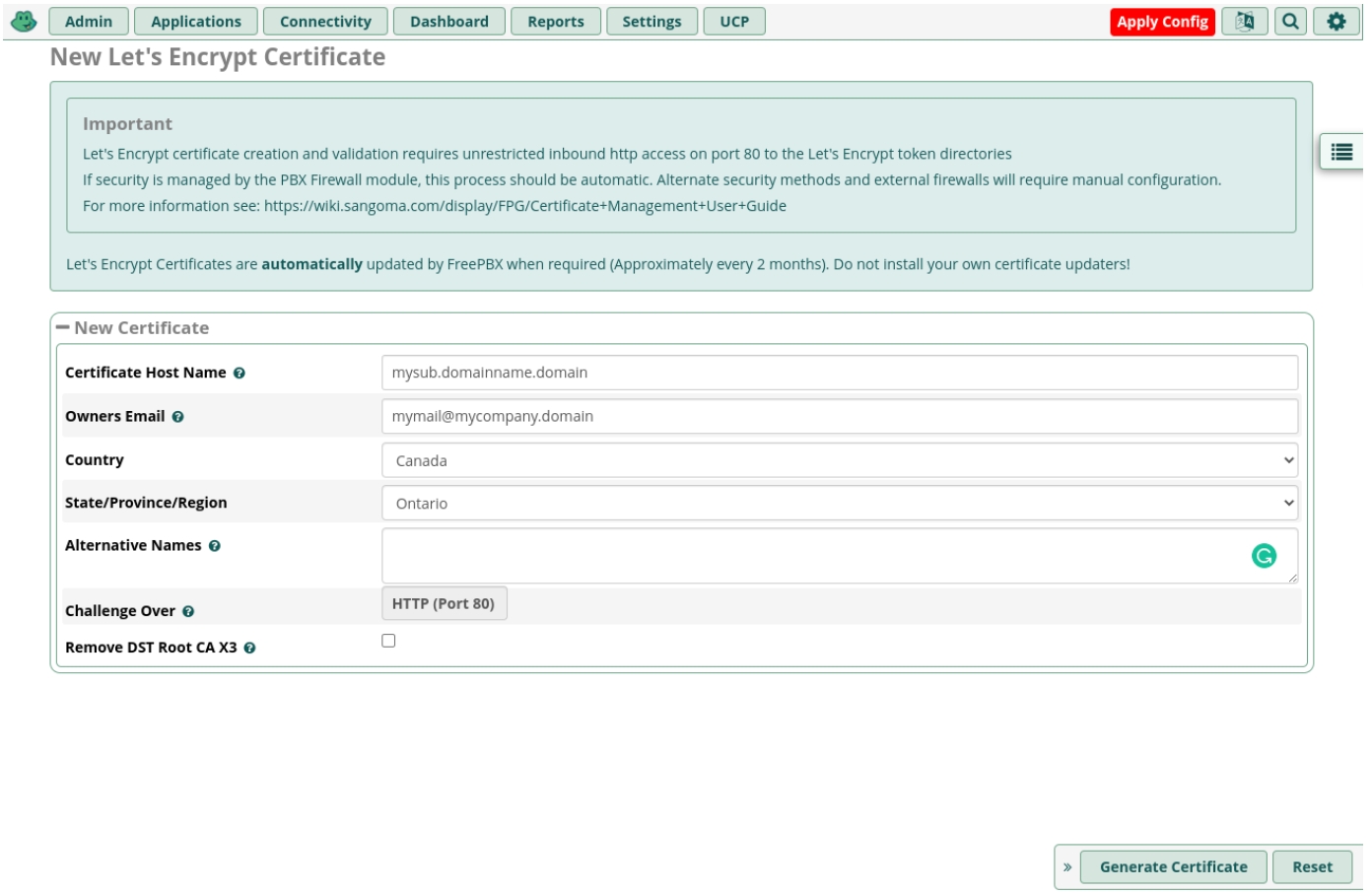This screenshot has width=1372, height=893.
Task: Open the Applications menu
Action: [x=195, y=22]
